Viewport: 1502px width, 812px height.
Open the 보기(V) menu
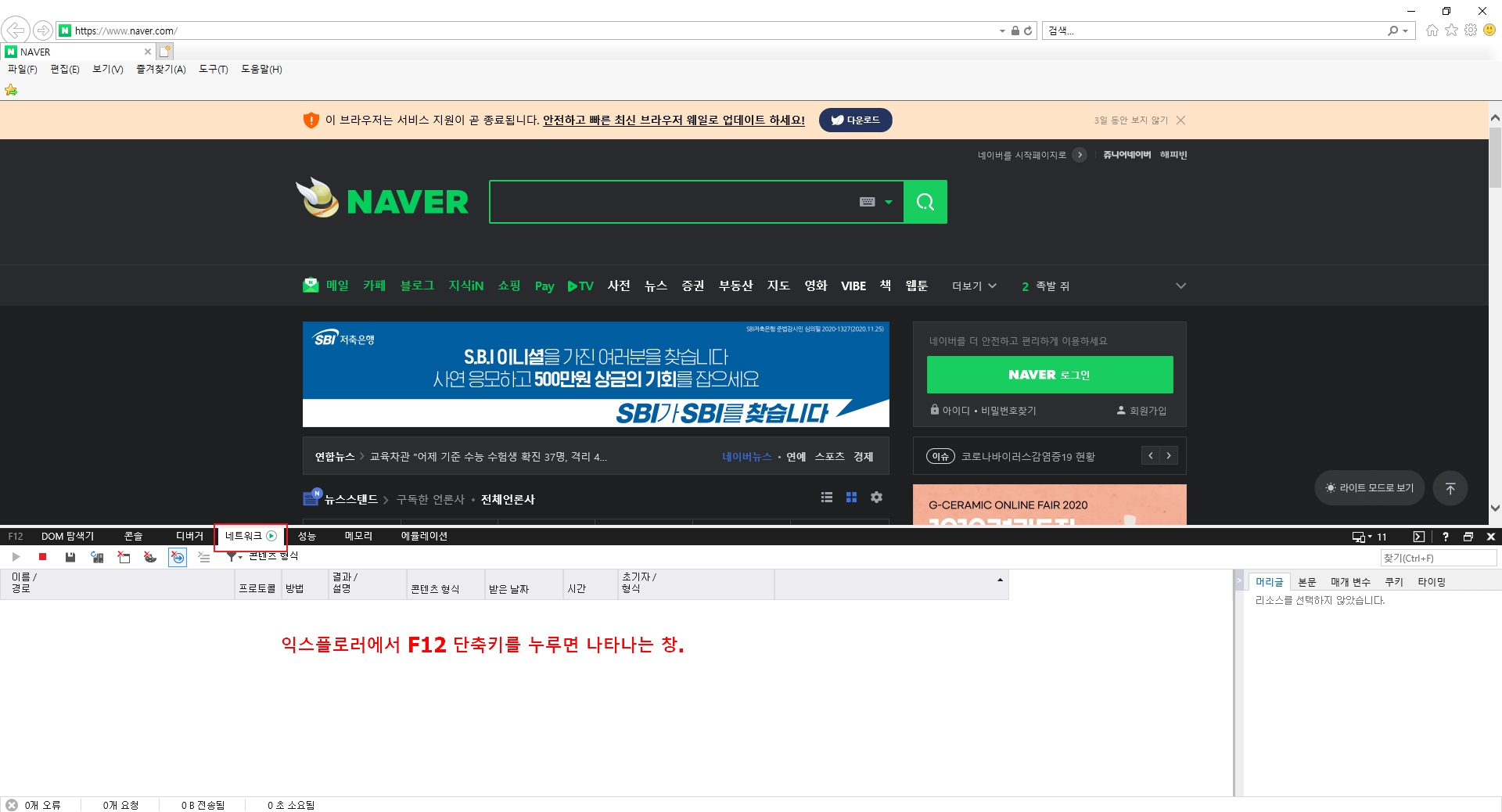108,70
